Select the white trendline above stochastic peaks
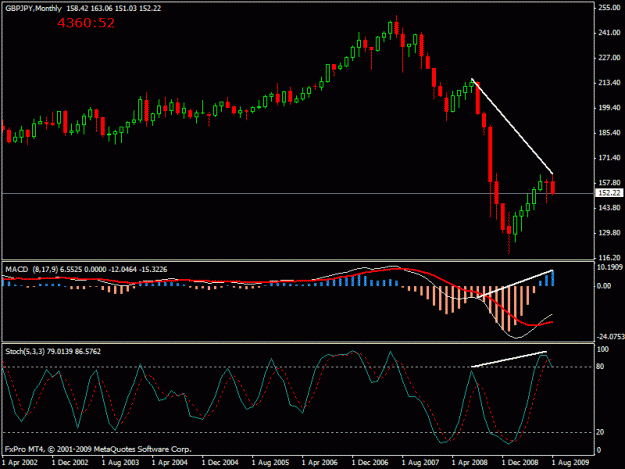This screenshot has width=625, height=469. (509, 359)
